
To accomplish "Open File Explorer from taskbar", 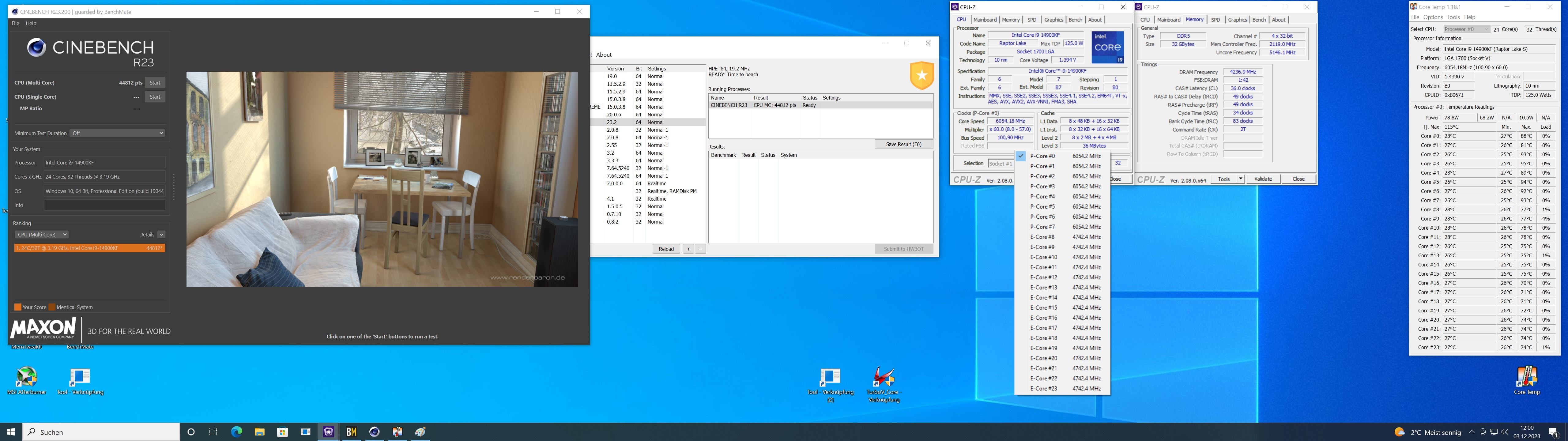I will [x=259, y=432].
